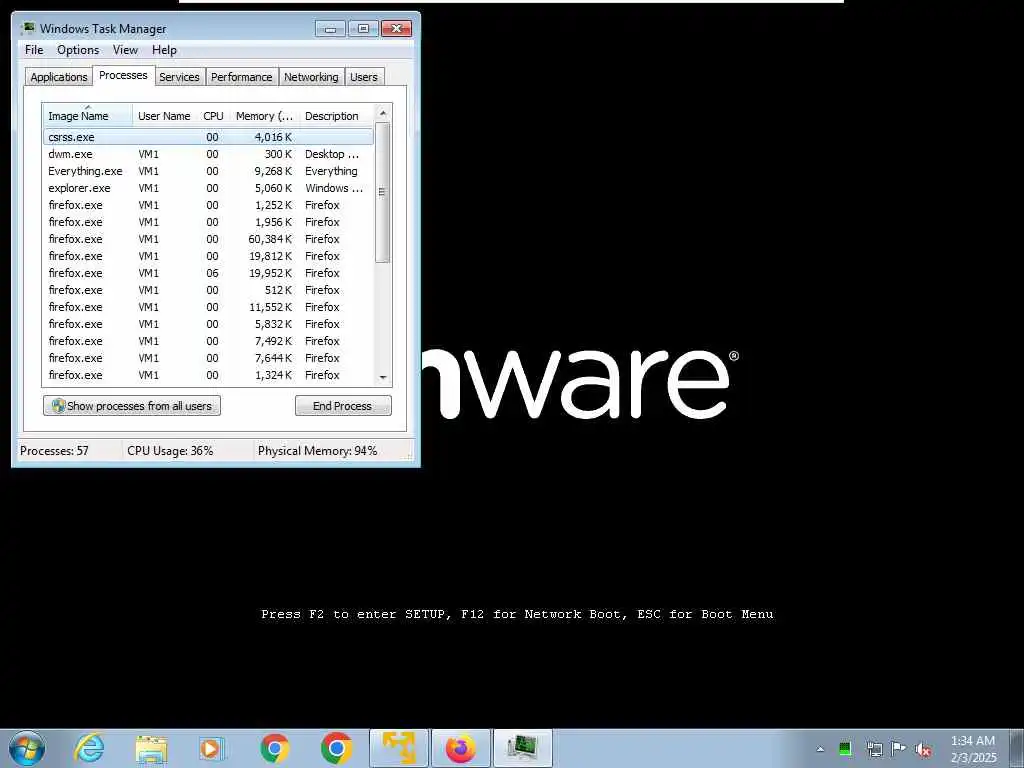Open the clock showing 1:34 AM
The width and height of the screenshot is (1024, 768).
coord(973,749)
